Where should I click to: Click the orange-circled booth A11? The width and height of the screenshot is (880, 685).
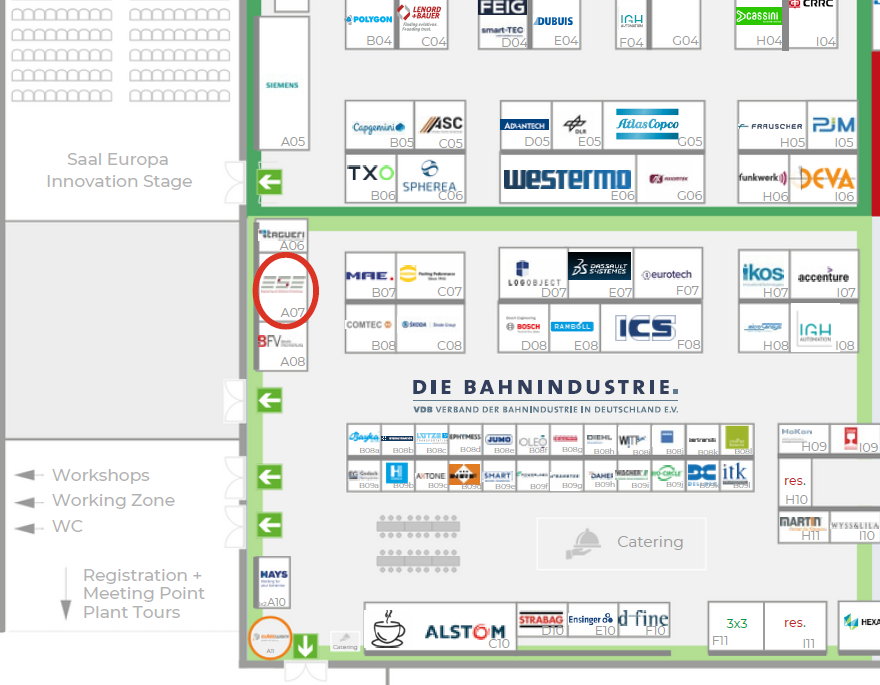(270, 638)
